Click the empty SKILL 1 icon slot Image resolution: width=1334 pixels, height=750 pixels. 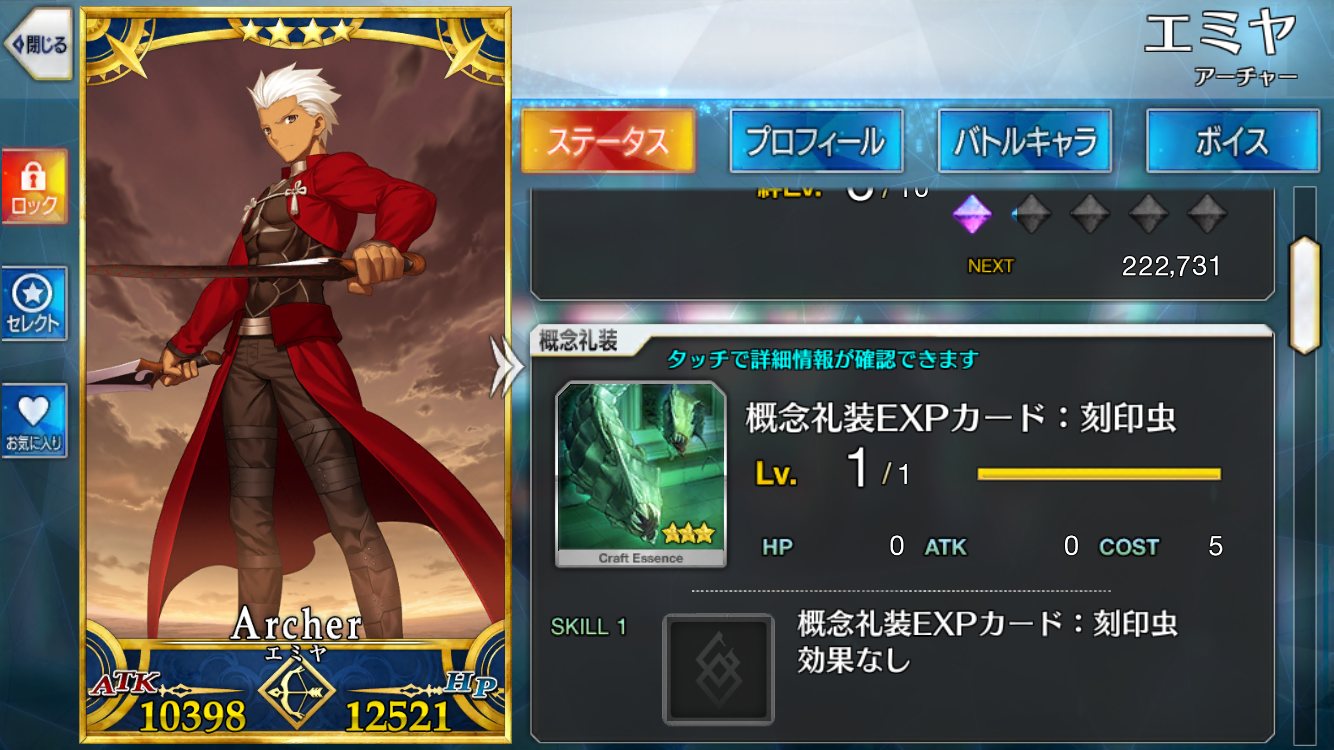click(718, 669)
